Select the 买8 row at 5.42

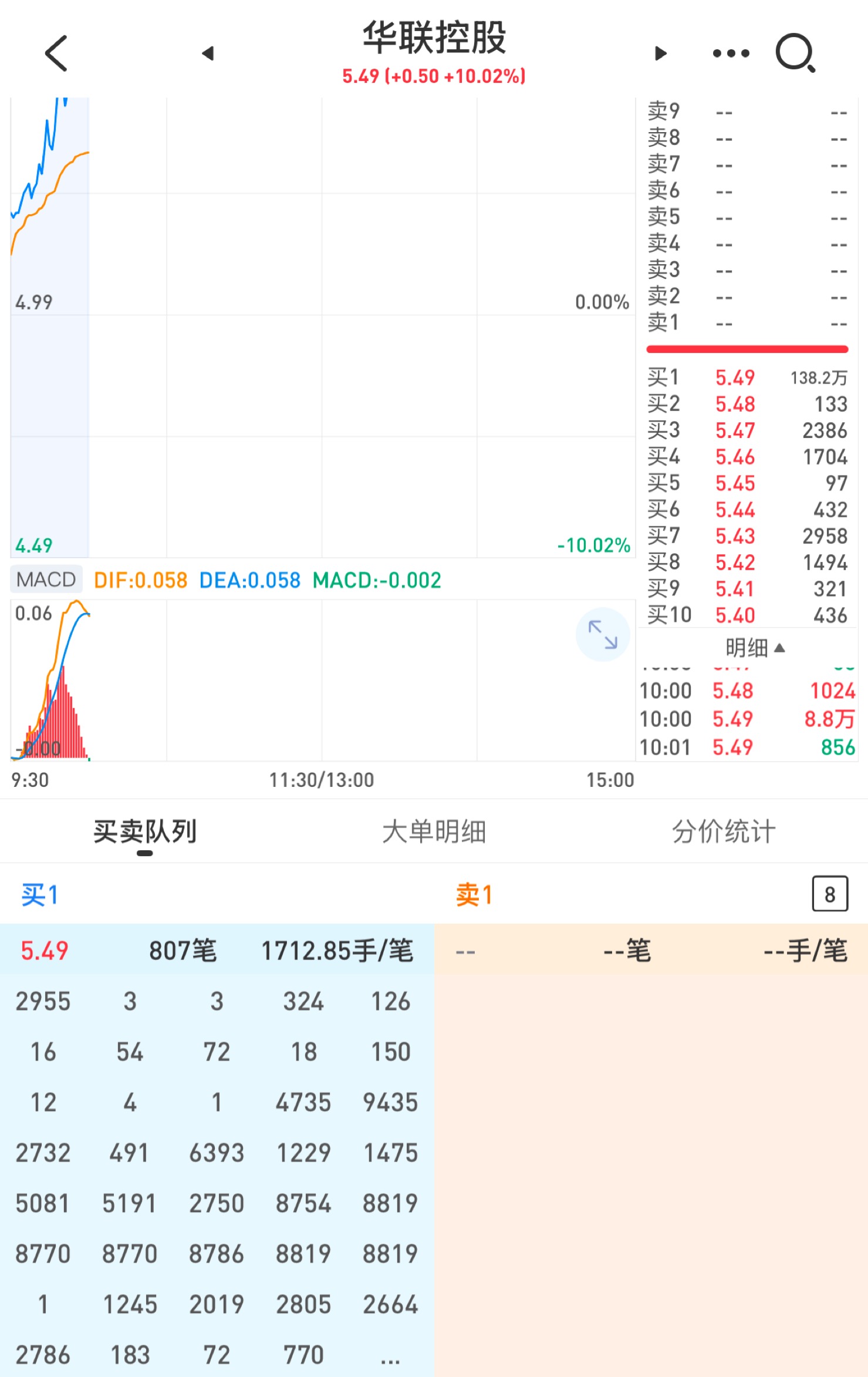(747, 562)
